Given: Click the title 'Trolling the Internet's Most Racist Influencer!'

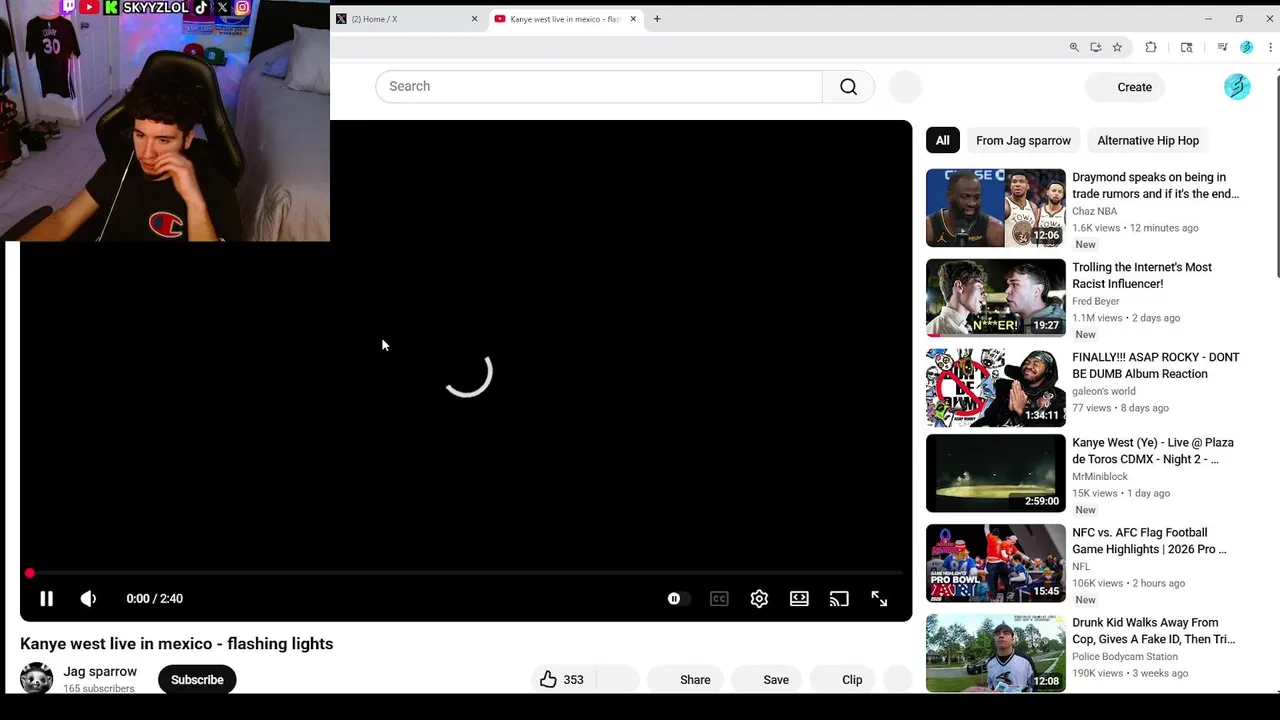Looking at the screenshot, I should click(x=1142, y=275).
